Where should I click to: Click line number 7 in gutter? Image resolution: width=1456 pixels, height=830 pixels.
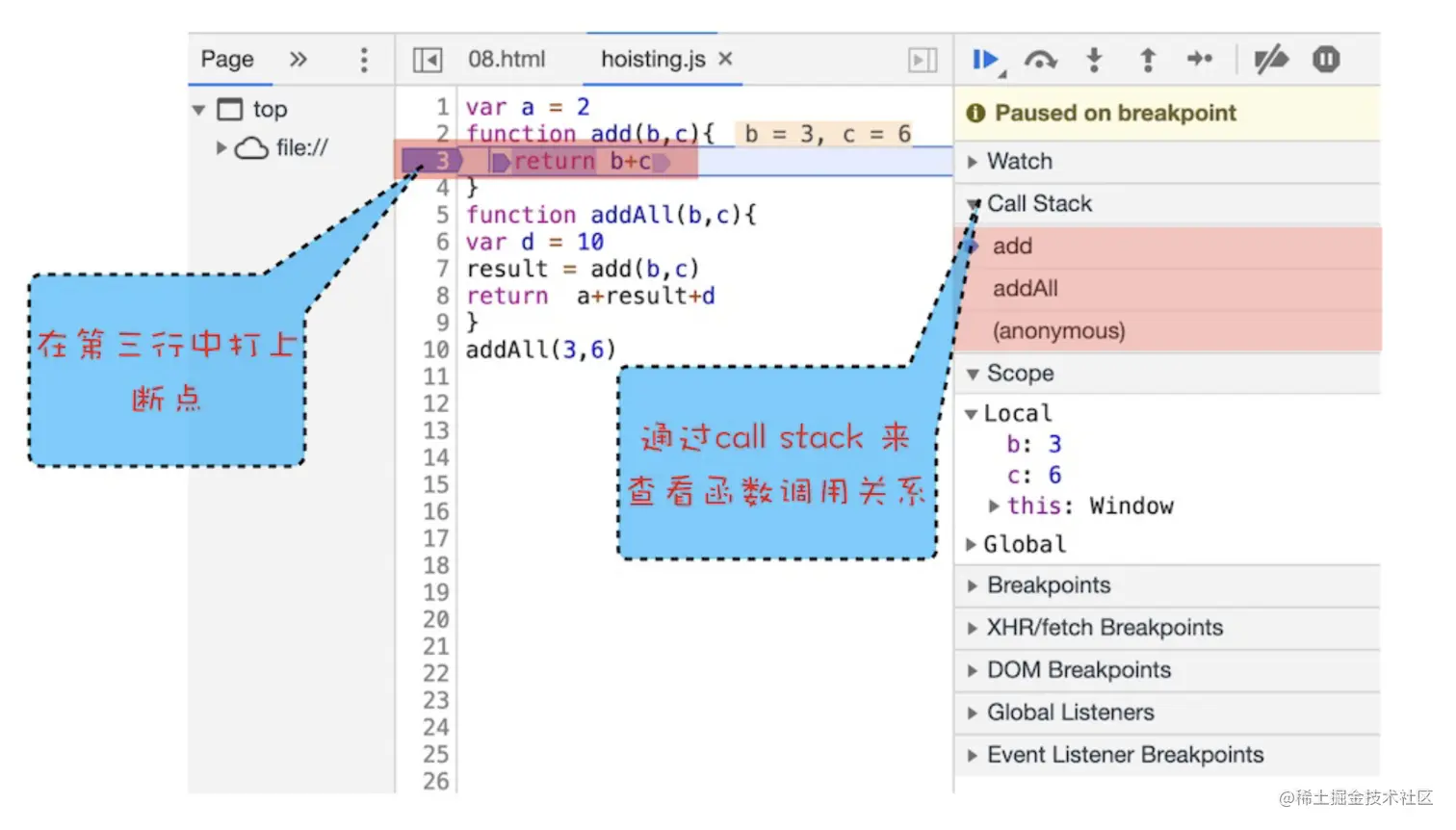click(x=442, y=269)
